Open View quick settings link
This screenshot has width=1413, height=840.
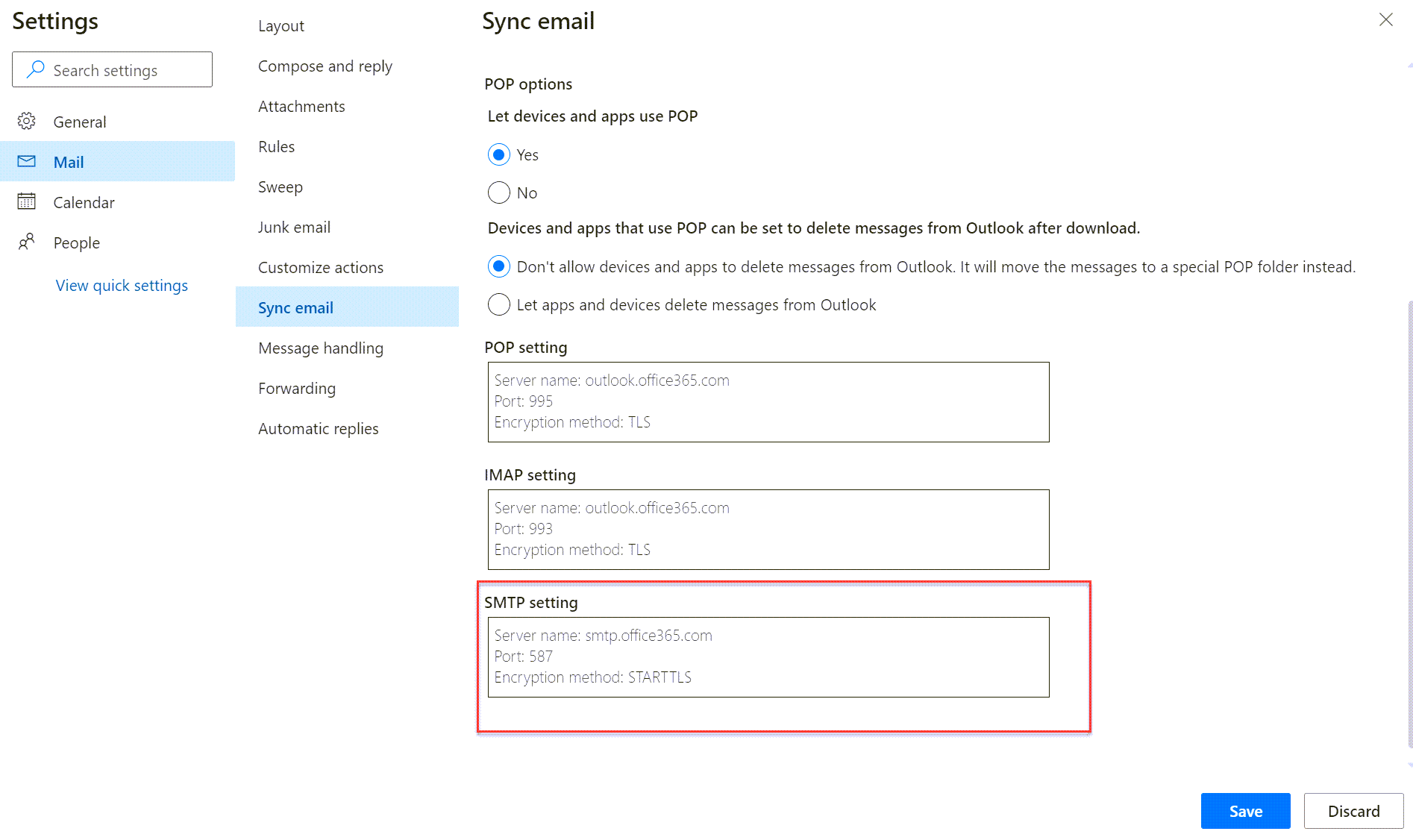click(122, 285)
